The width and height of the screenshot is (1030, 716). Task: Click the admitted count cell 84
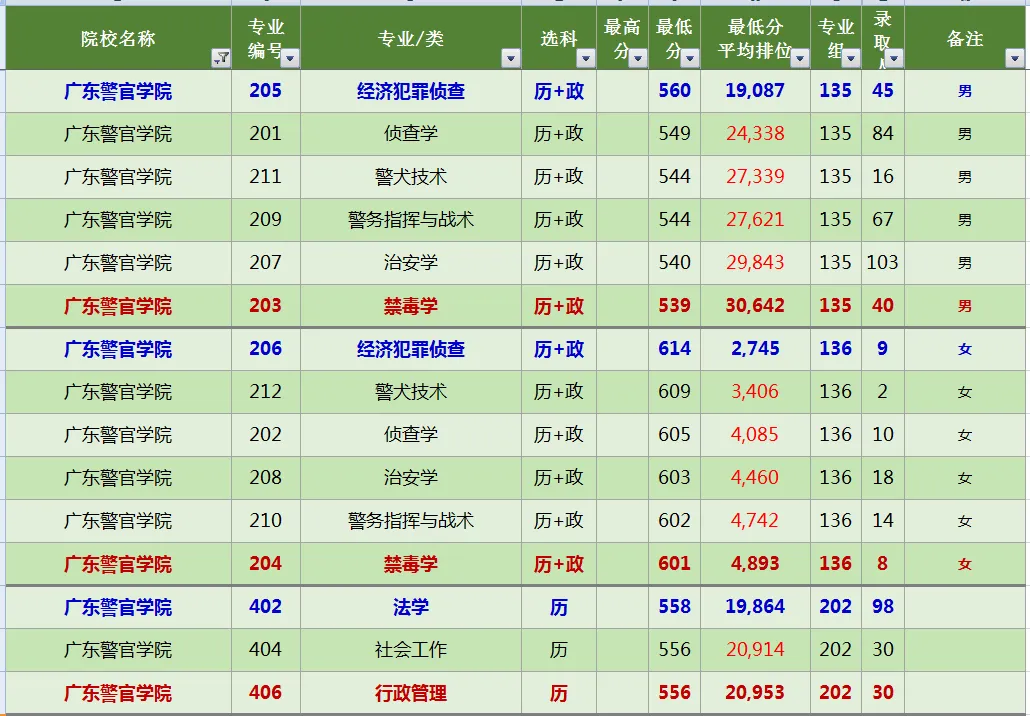click(882, 133)
